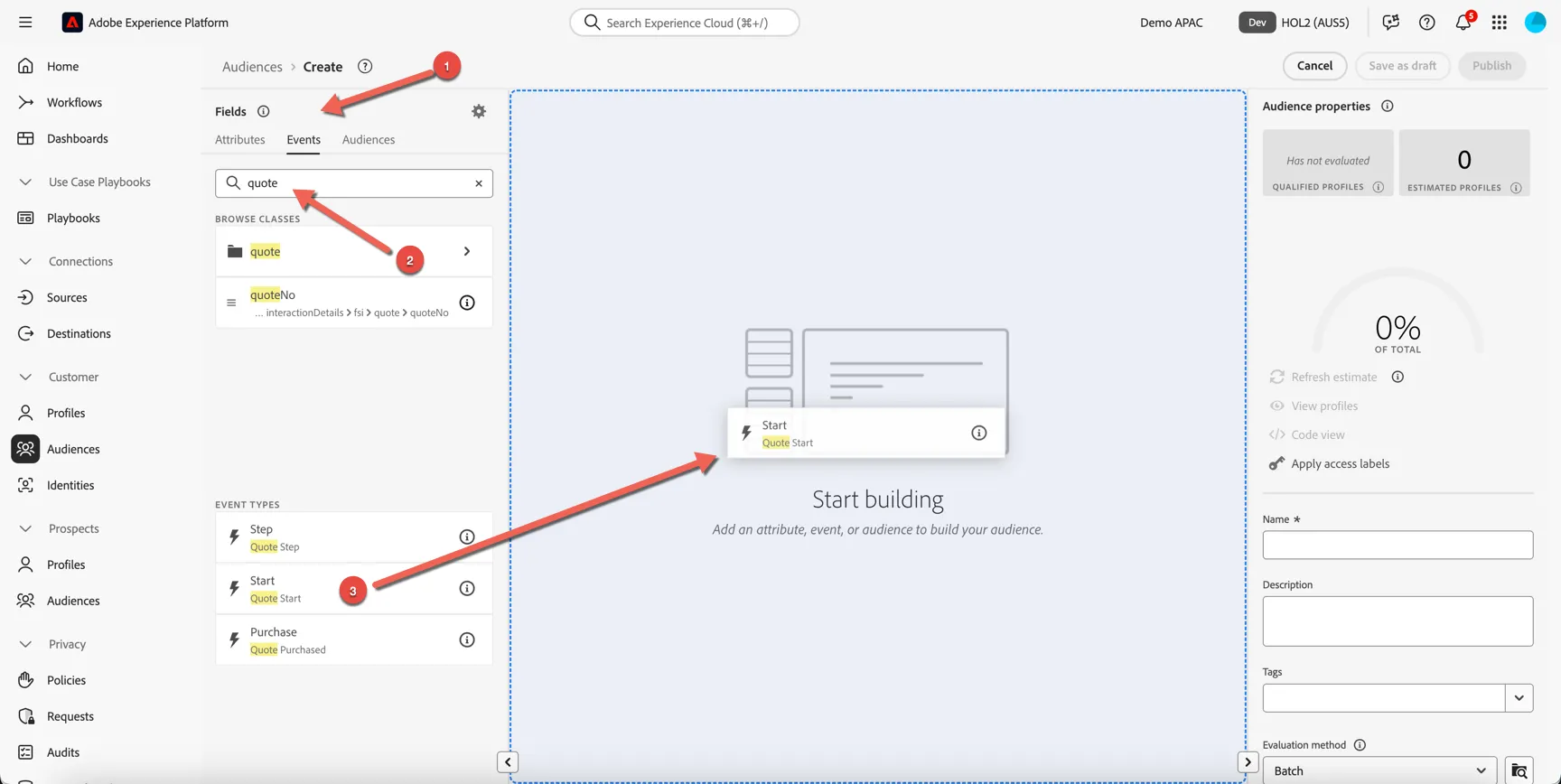The height and width of the screenshot is (784, 1561).
Task: Collapse the right properties panel arrow
Action: point(1248,762)
